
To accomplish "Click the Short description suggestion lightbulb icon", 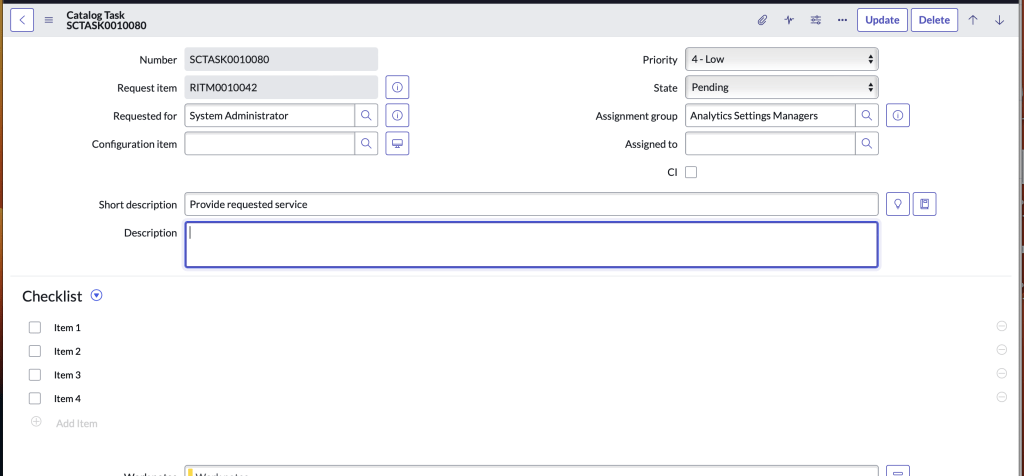I will point(898,204).
